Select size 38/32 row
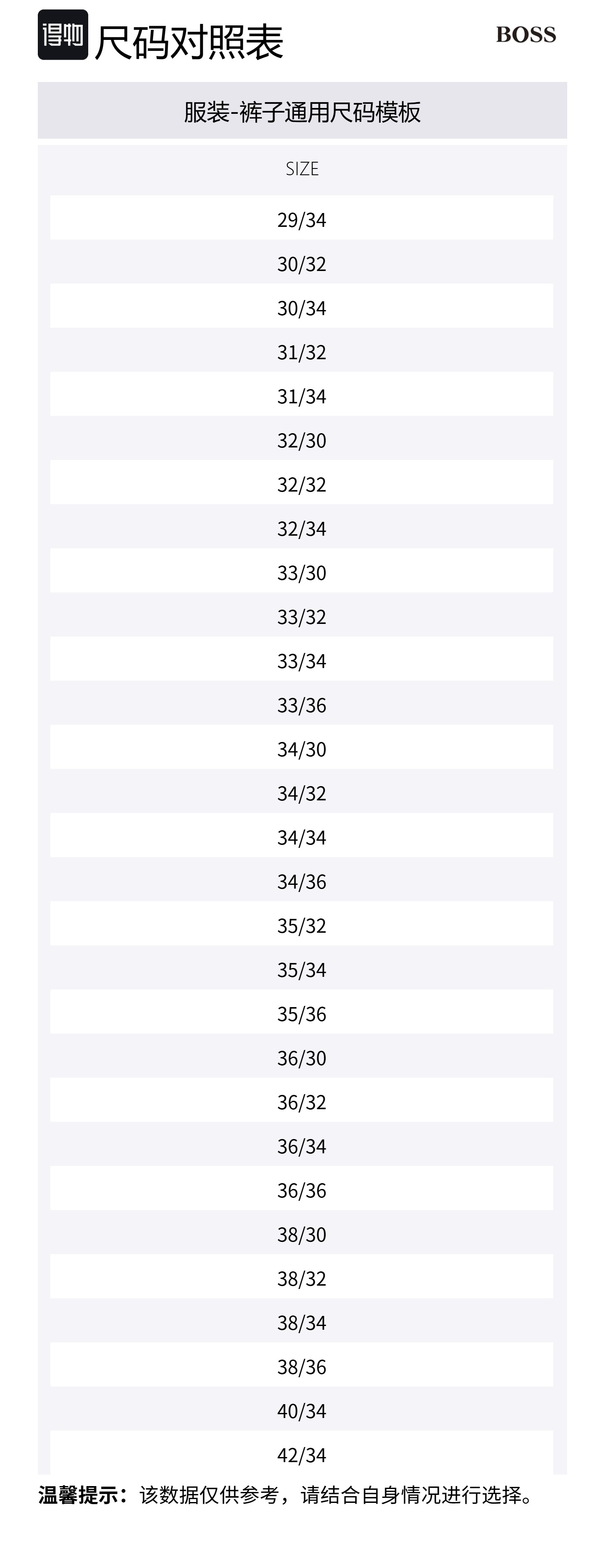605x1568 pixels. pos(302,1278)
